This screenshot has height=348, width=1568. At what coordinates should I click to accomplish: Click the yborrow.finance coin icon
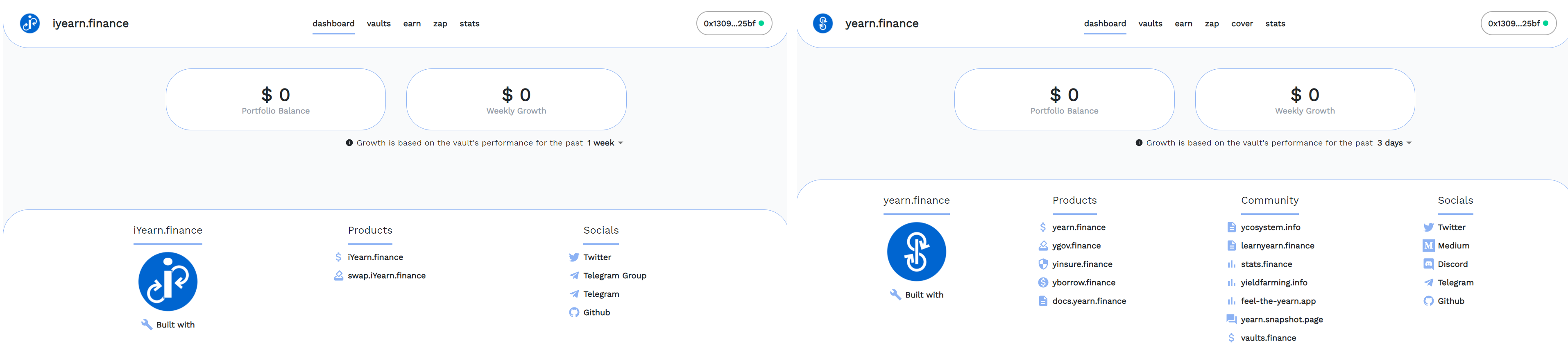tap(1043, 282)
